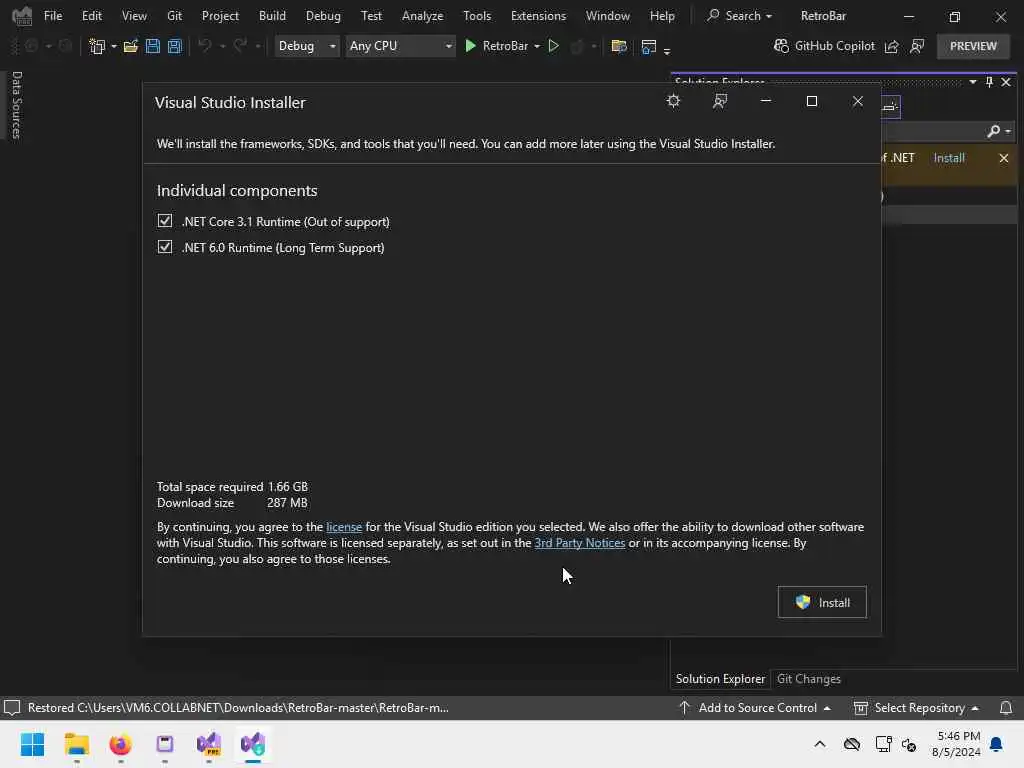Open the 3rd Party Notices link
1024x768 pixels.
point(579,543)
